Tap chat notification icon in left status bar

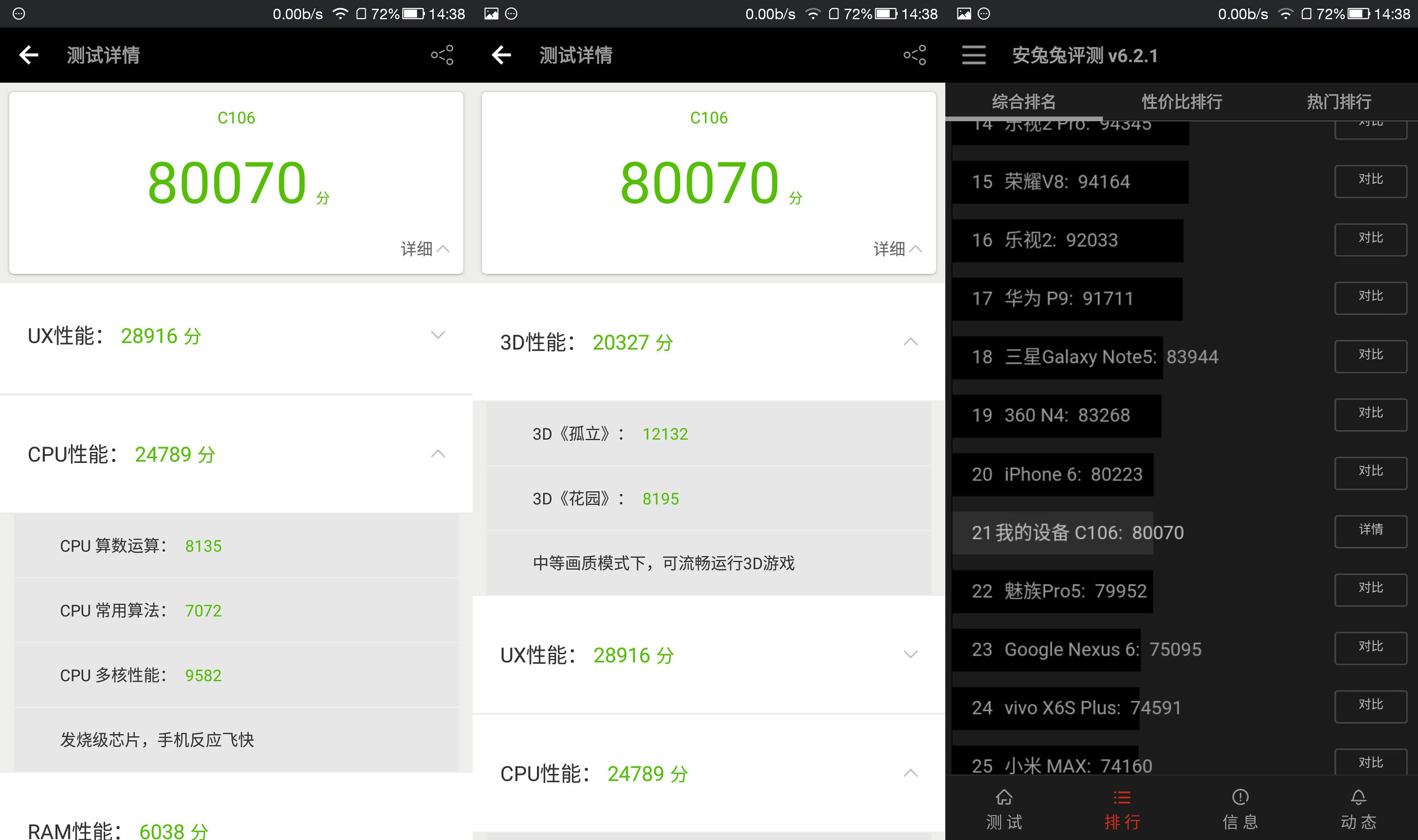coord(19,14)
